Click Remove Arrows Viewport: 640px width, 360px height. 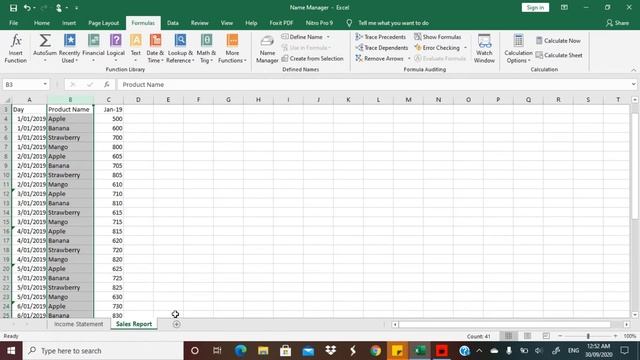coord(380,58)
